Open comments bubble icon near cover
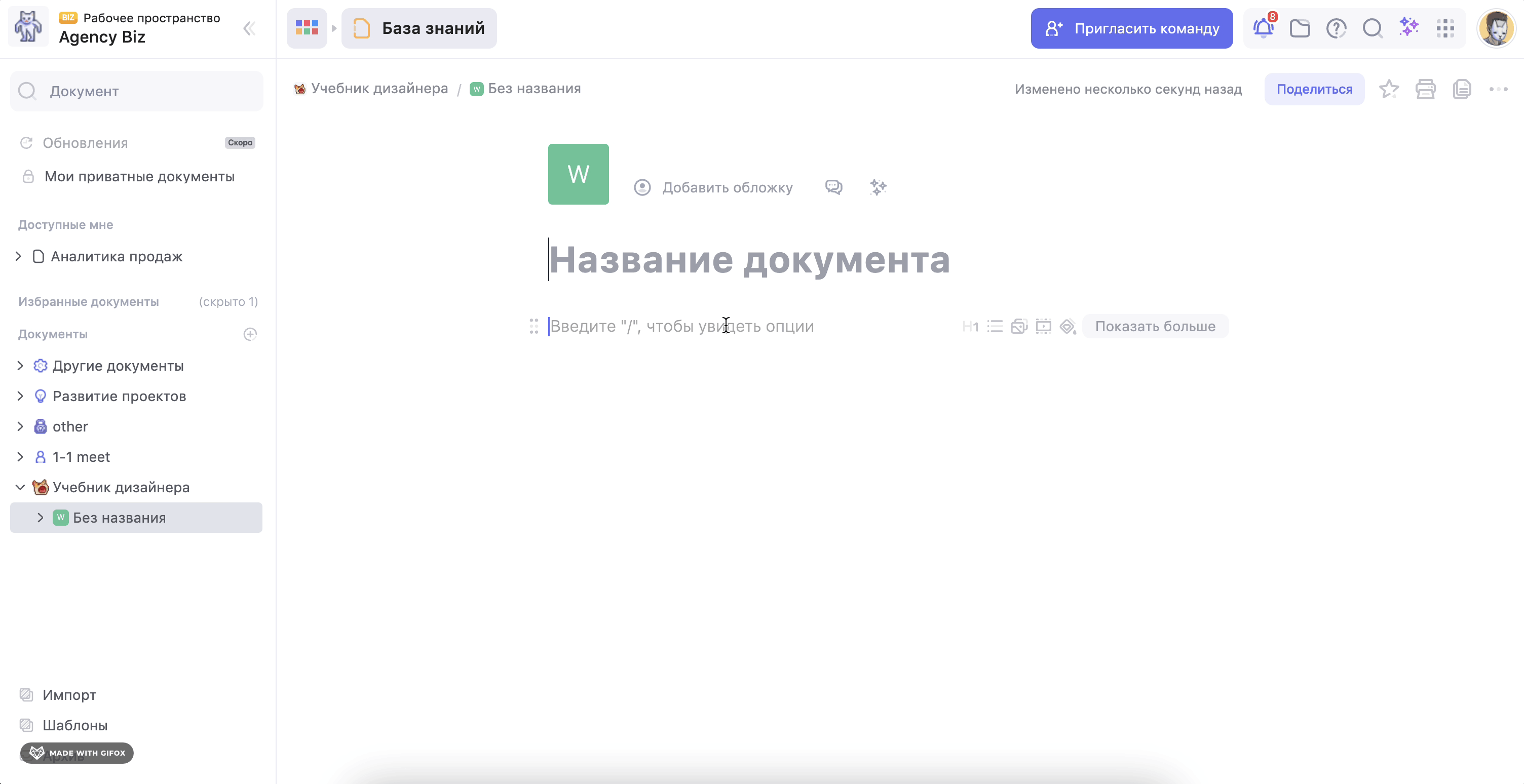This screenshot has height=784, width=1524. [x=833, y=187]
